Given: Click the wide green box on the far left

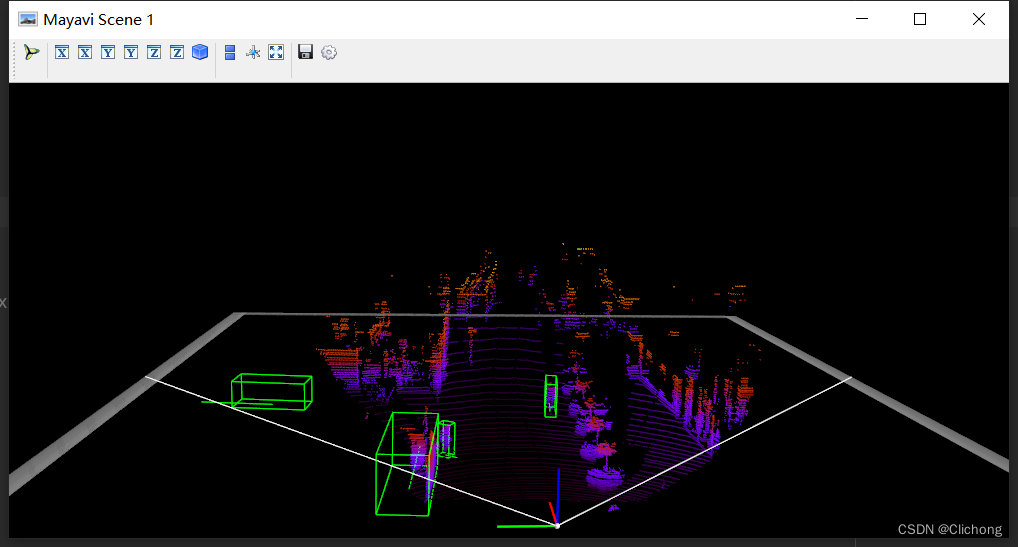Looking at the screenshot, I should 271,392.
